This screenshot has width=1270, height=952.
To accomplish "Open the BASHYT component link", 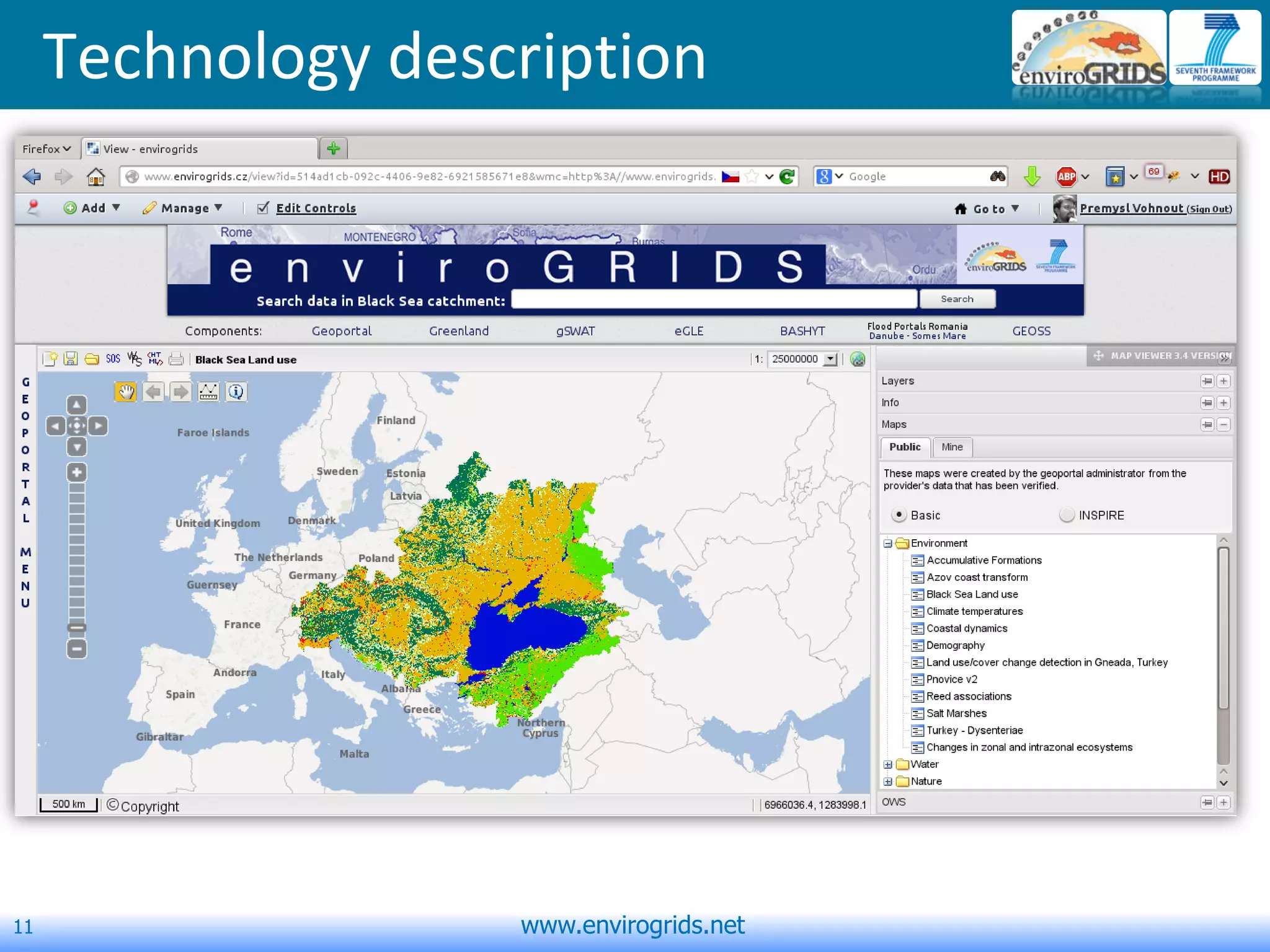I will (x=802, y=331).
